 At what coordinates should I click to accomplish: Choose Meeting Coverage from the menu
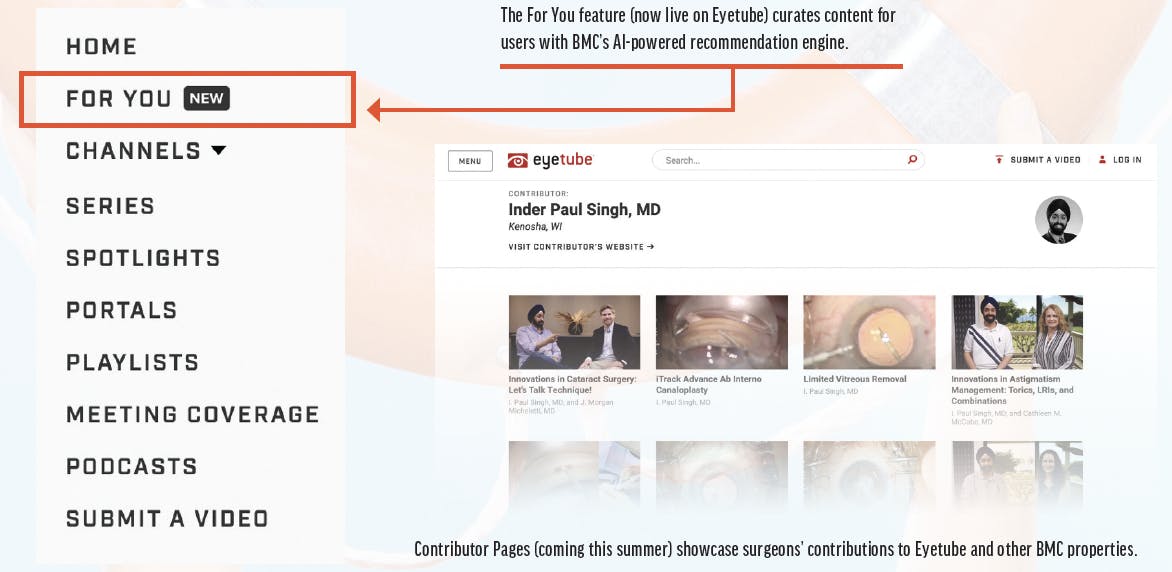[193, 414]
